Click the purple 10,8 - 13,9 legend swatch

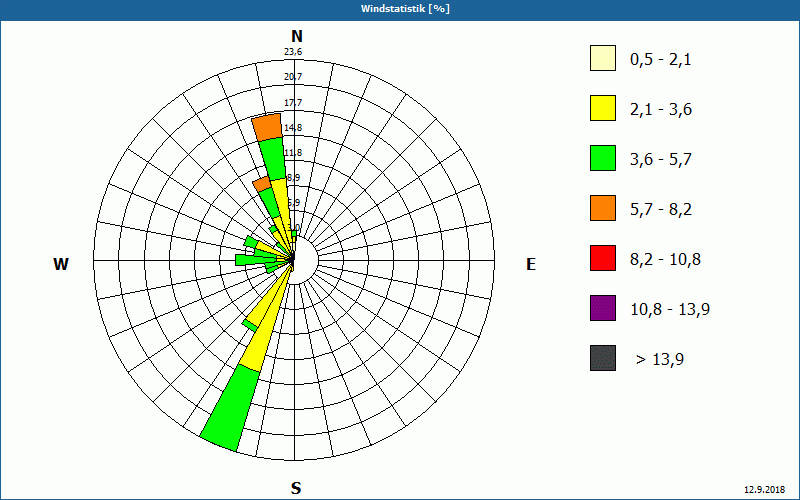click(603, 308)
